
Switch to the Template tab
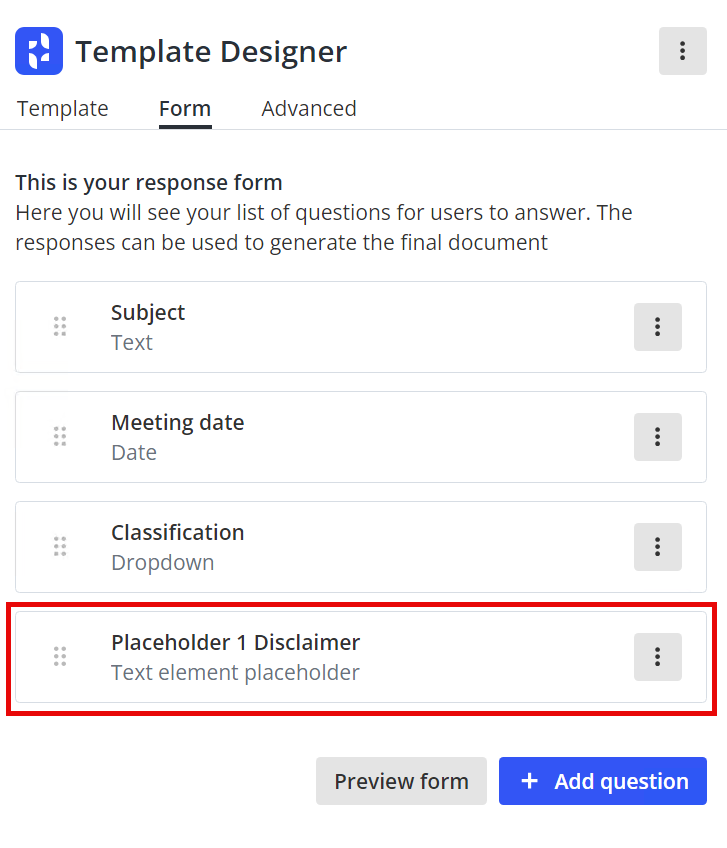[x=62, y=108]
